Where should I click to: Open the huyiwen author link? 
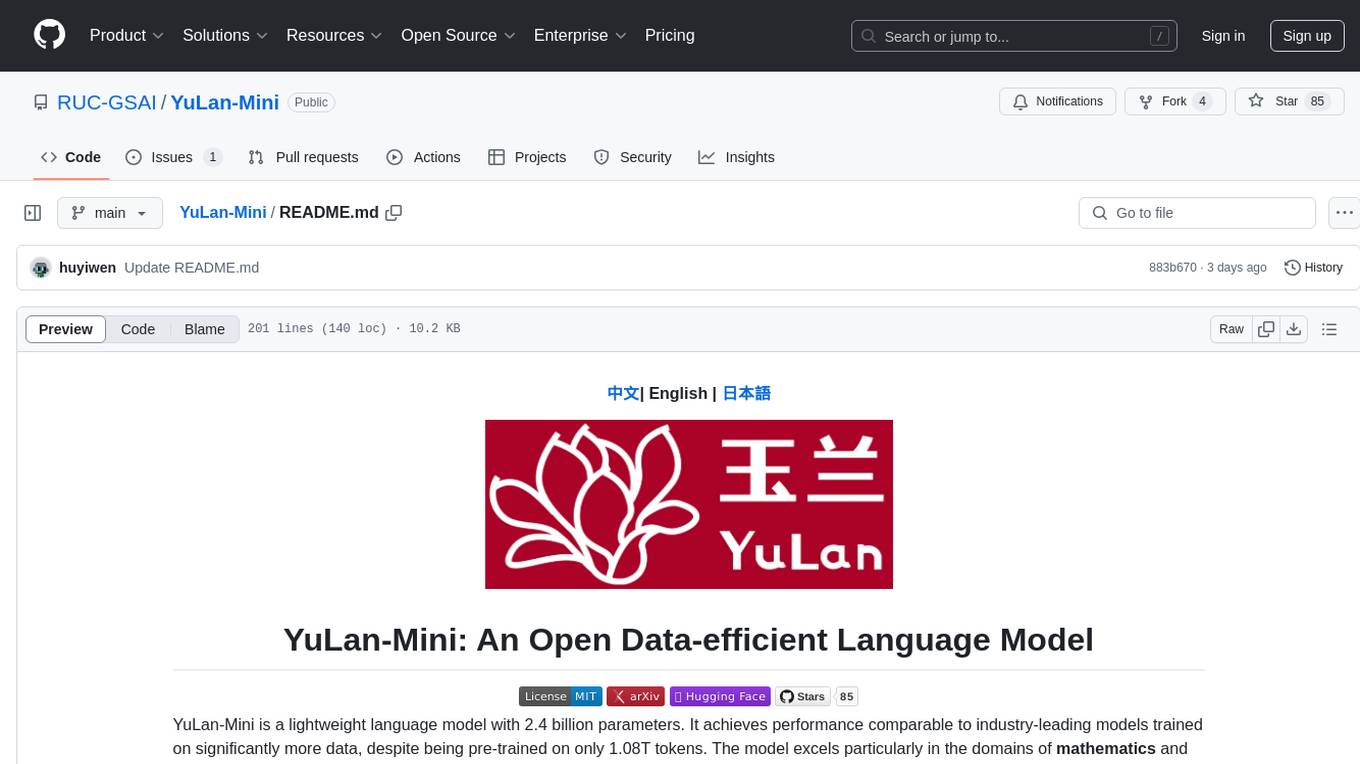point(88,268)
